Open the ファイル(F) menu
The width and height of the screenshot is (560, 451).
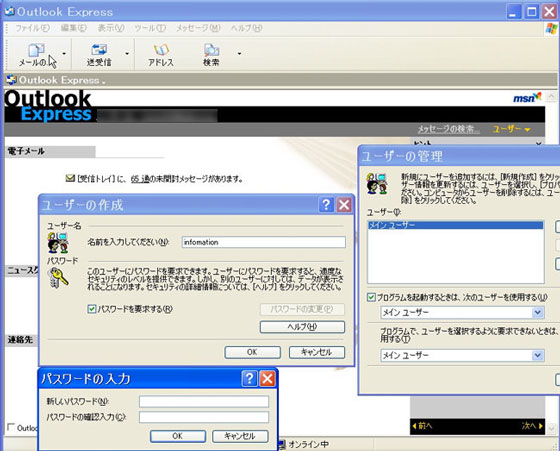pos(32,28)
